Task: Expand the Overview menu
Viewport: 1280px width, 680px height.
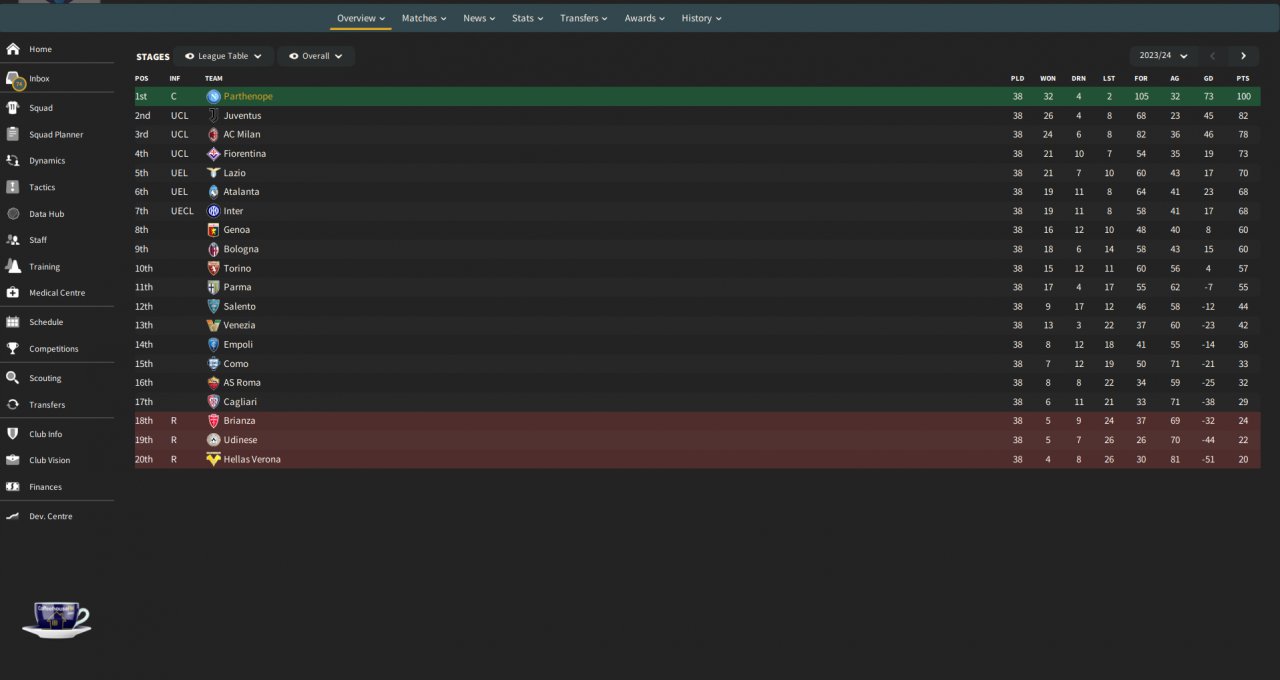Action: click(361, 18)
